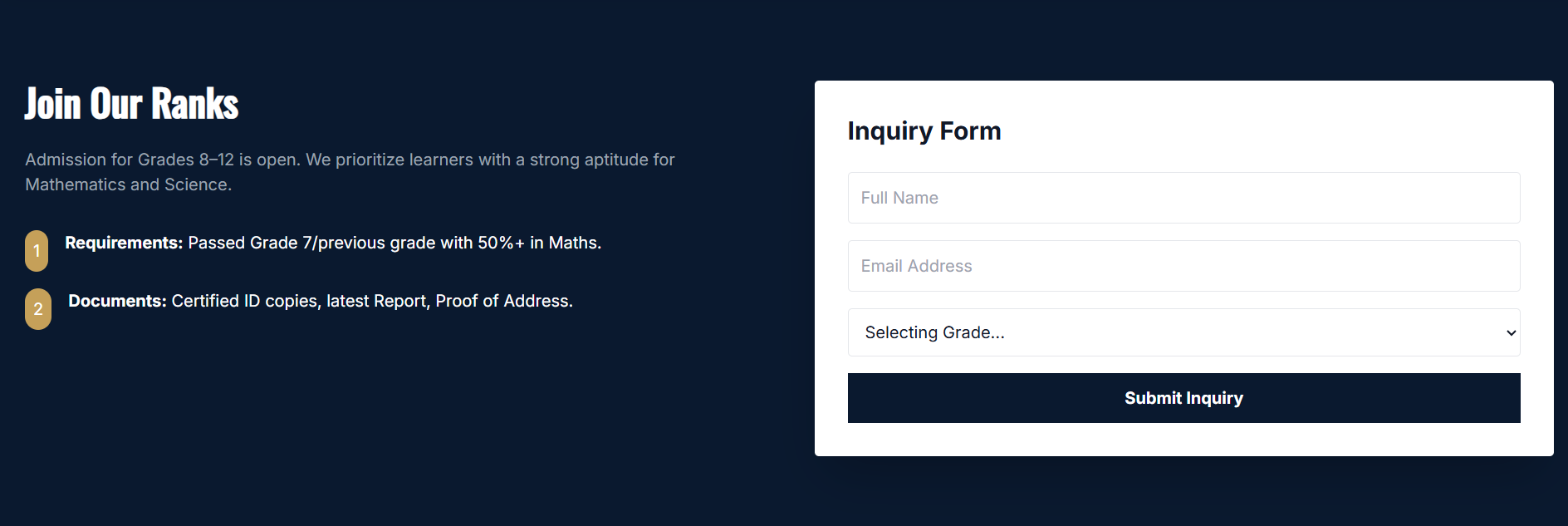Click the "Join Our Ranks" title
This screenshot has height=526, width=1568.
pos(130,103)
